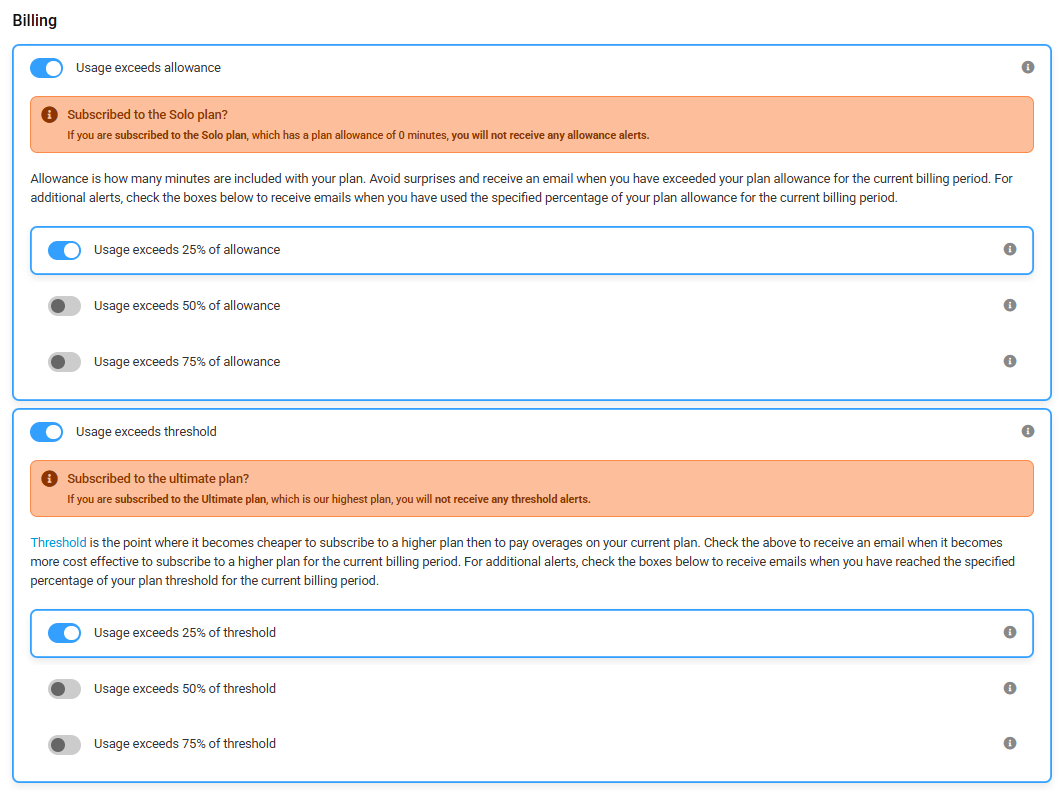Click 'Usage exceeds 75% of allowance' label
This screenshot has width=1061, height=791.
187,362
